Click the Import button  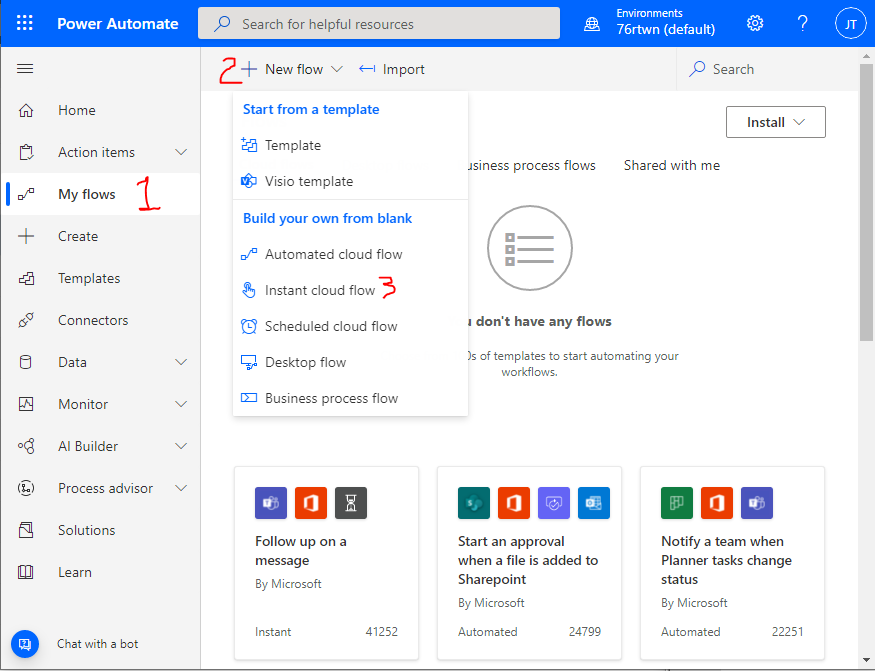(392, 69)
